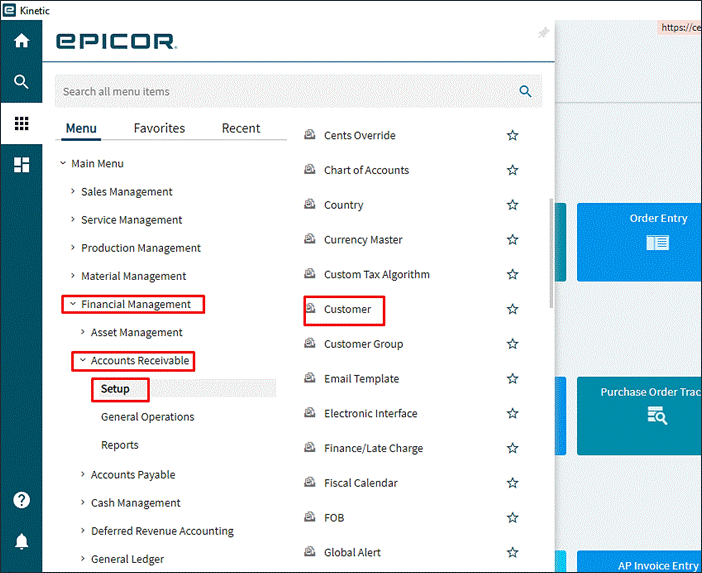Expand the Deferred Revenue Accounting chevron
Screen dimensions: 702x573
82,530
